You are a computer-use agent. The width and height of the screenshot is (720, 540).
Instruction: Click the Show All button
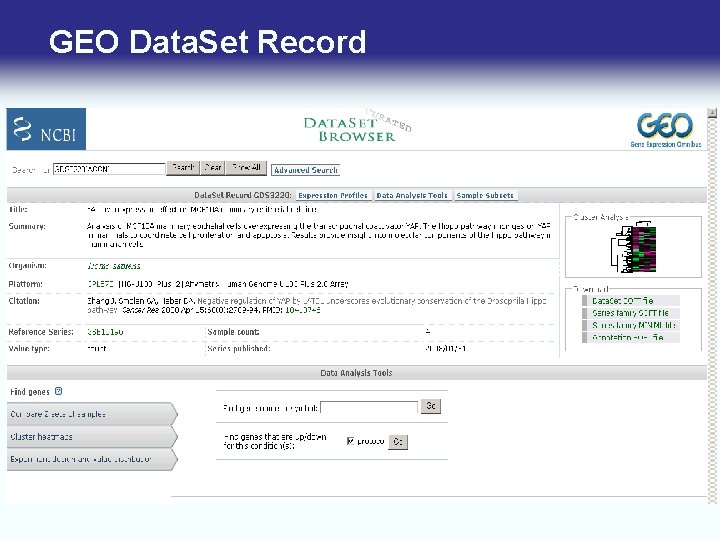[246, 168]
